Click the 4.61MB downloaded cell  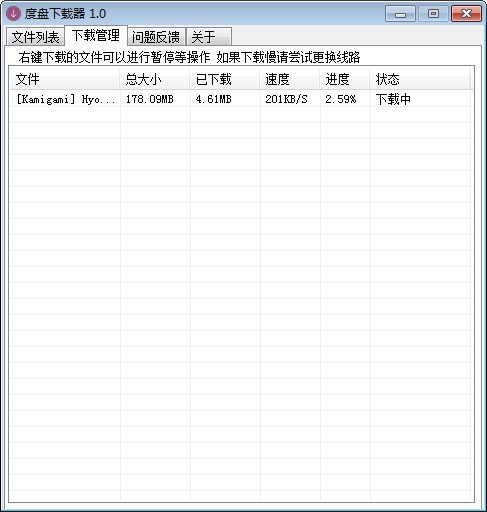coord(214,99)
